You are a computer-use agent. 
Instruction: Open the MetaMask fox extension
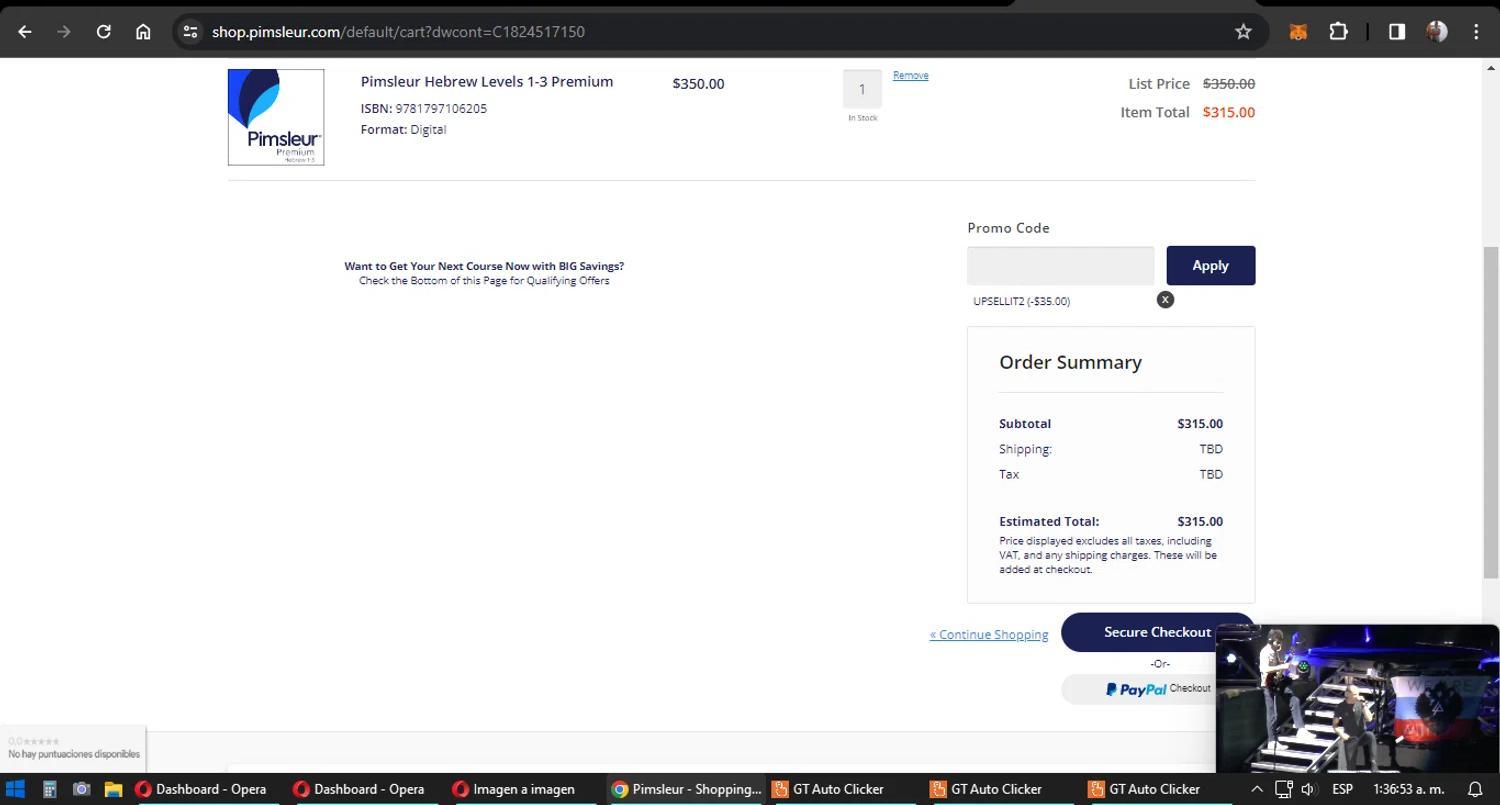click(x=1298, y=32)
